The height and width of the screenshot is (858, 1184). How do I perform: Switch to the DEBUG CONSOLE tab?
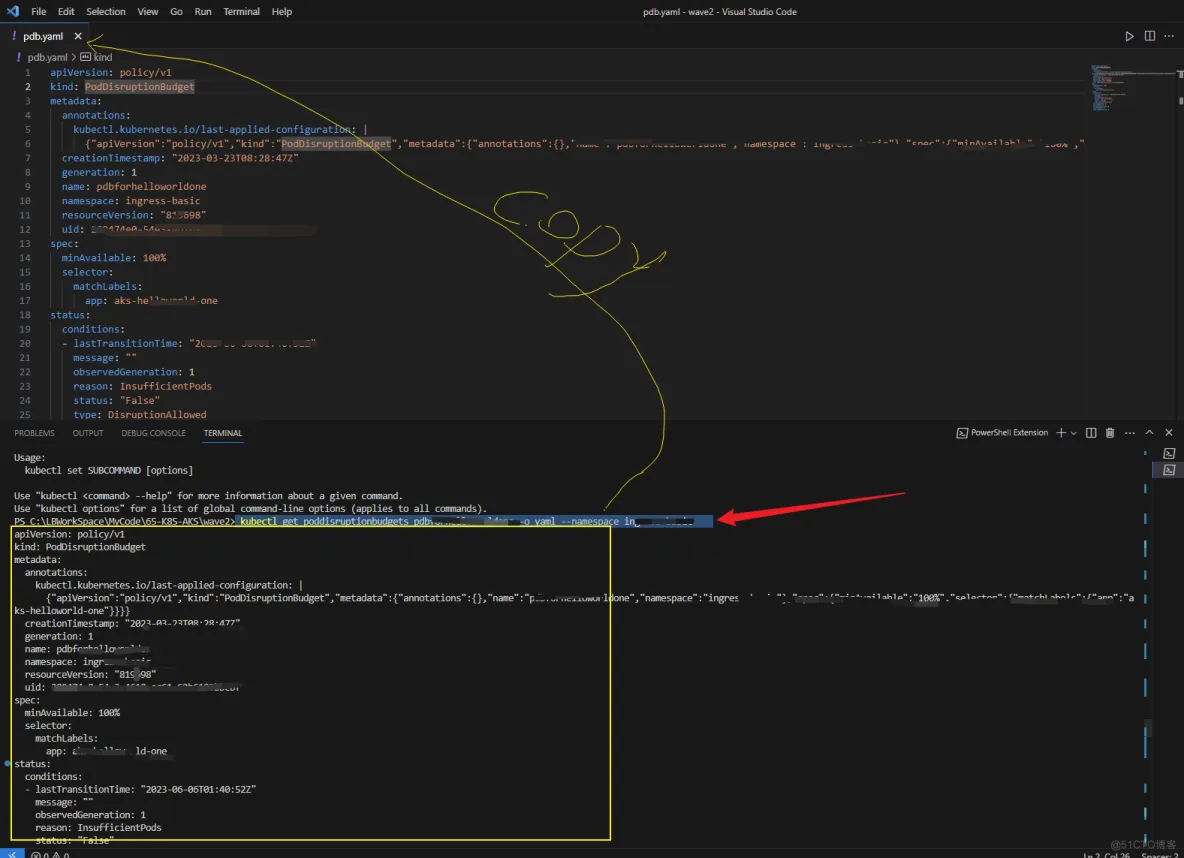click(x=153, y=433)
